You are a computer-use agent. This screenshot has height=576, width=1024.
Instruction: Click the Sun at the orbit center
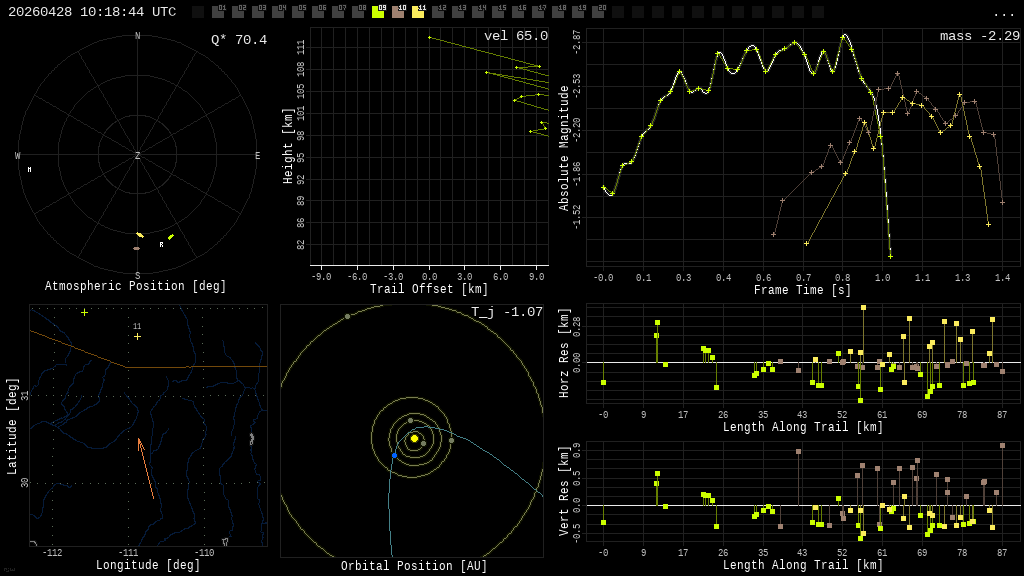click(414, 438)
